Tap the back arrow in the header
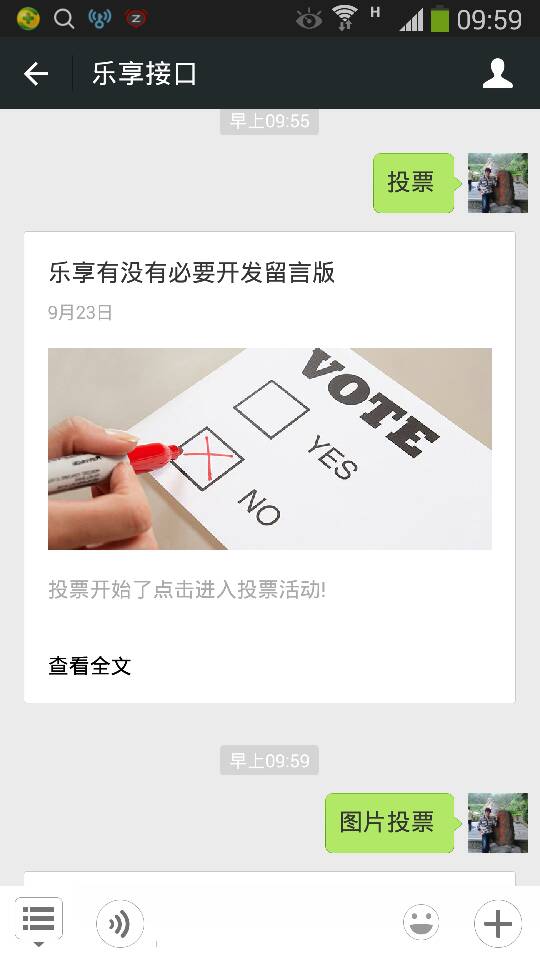The image size is (540, 960). coord(36,74)
